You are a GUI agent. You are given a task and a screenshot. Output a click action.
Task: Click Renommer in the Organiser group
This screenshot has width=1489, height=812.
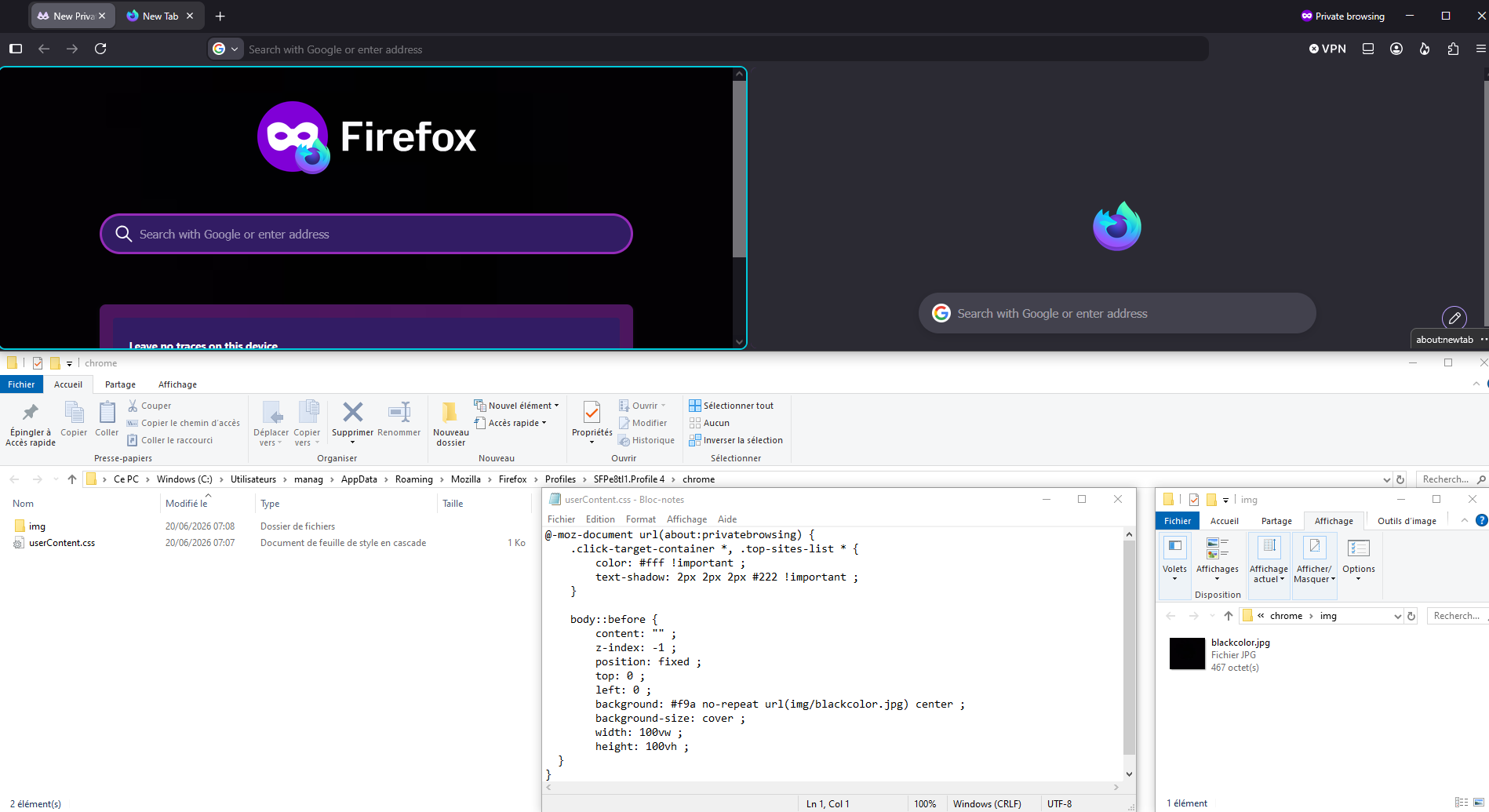pyautogui.click(x=399, y=419)
